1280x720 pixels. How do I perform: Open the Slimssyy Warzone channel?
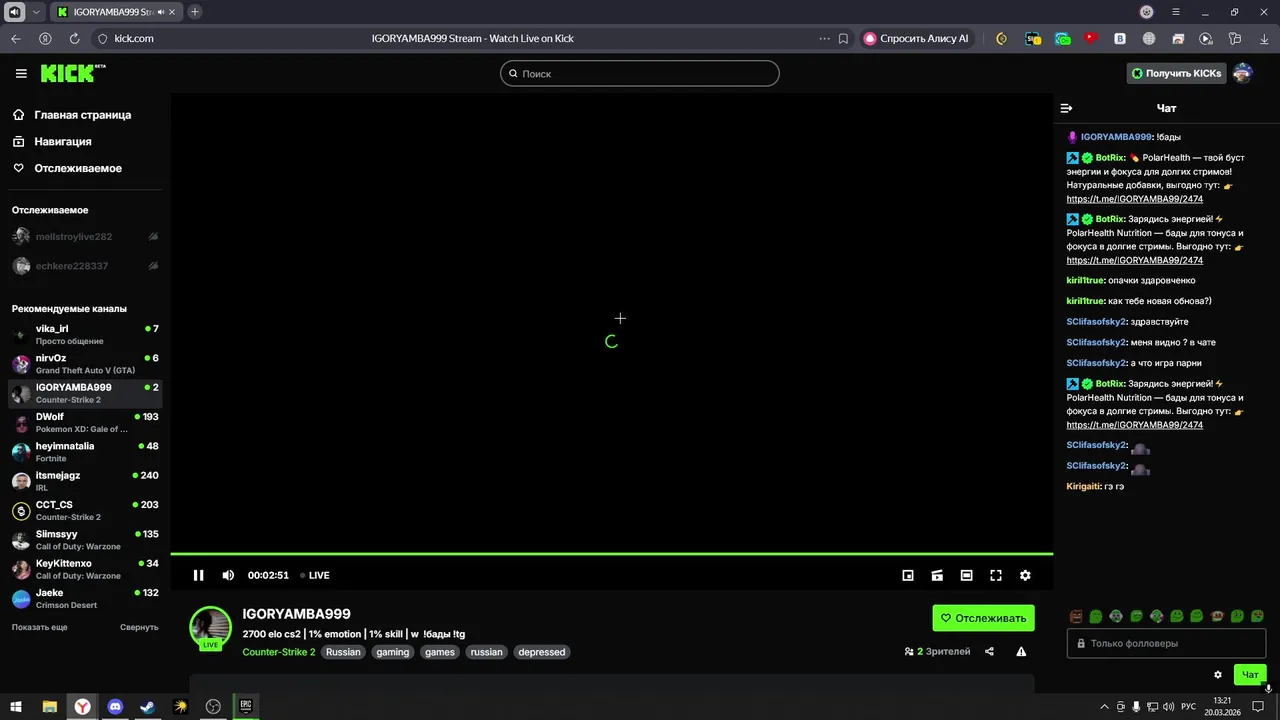85,540
